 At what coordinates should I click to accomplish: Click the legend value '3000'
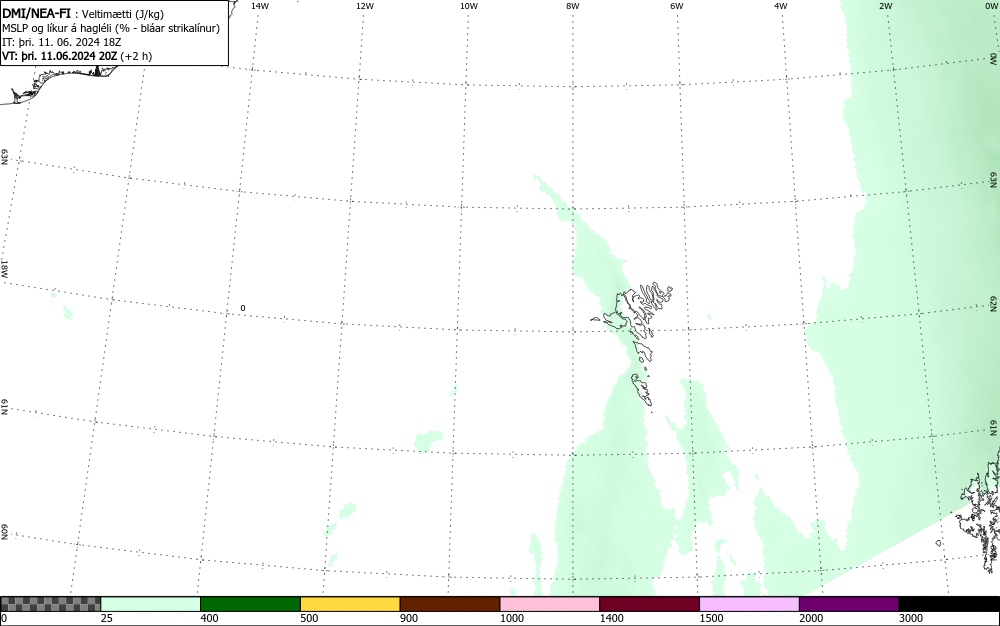(x=911, y=618)
